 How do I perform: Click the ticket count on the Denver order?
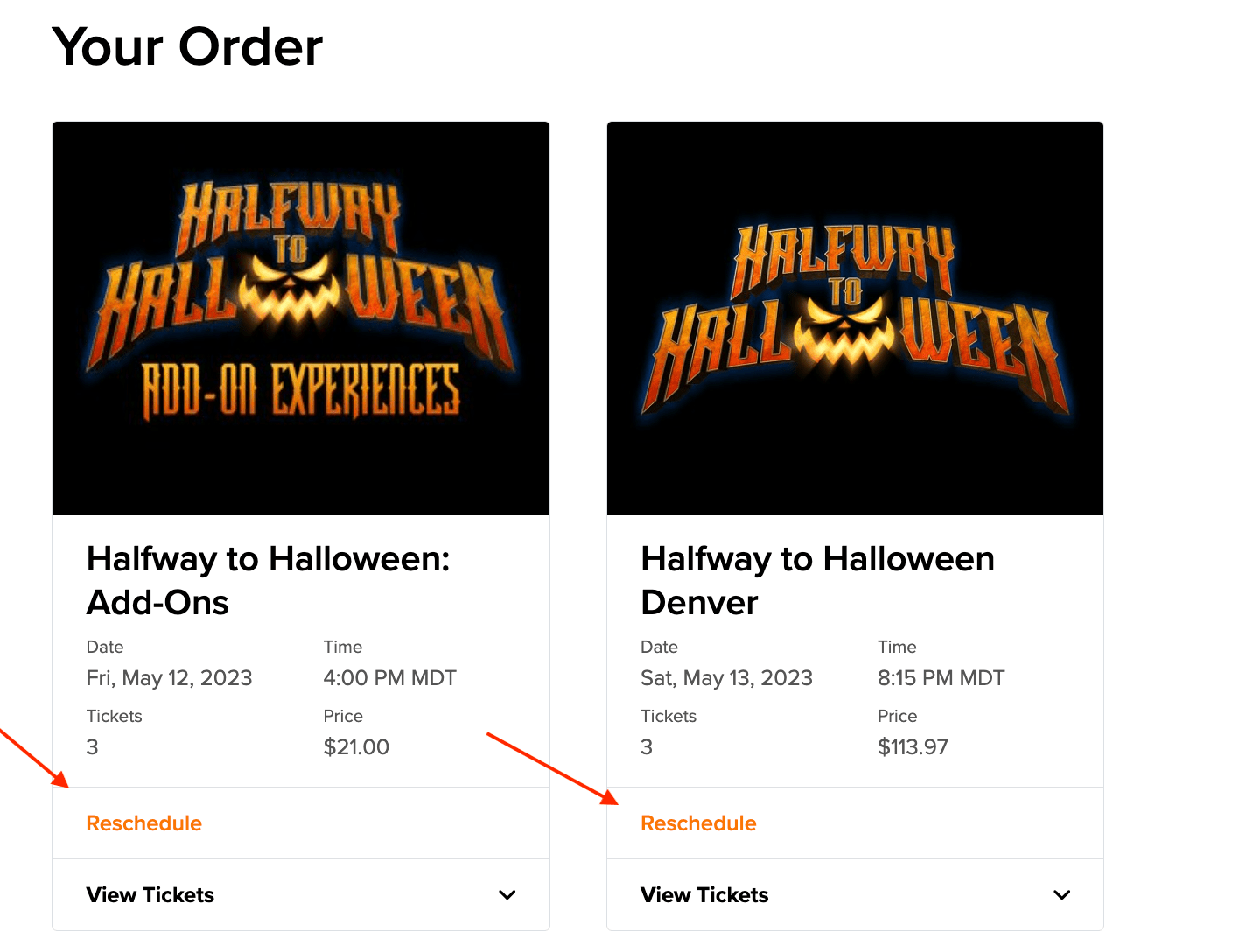tap(647, 746)
